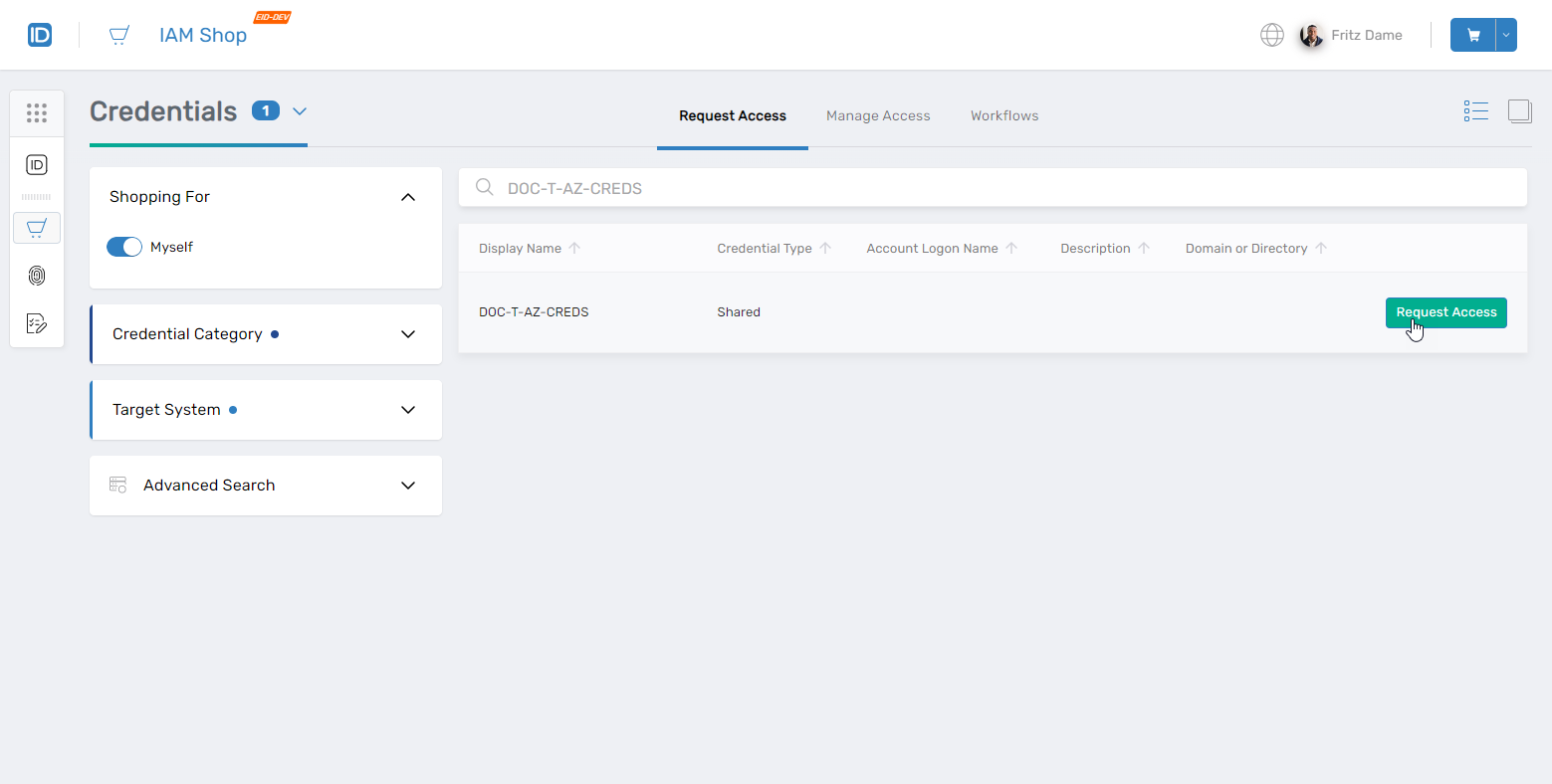Open the cart button in the top right
The width and height of the screenshot is (1552, 784).
tap(1472, 34)
